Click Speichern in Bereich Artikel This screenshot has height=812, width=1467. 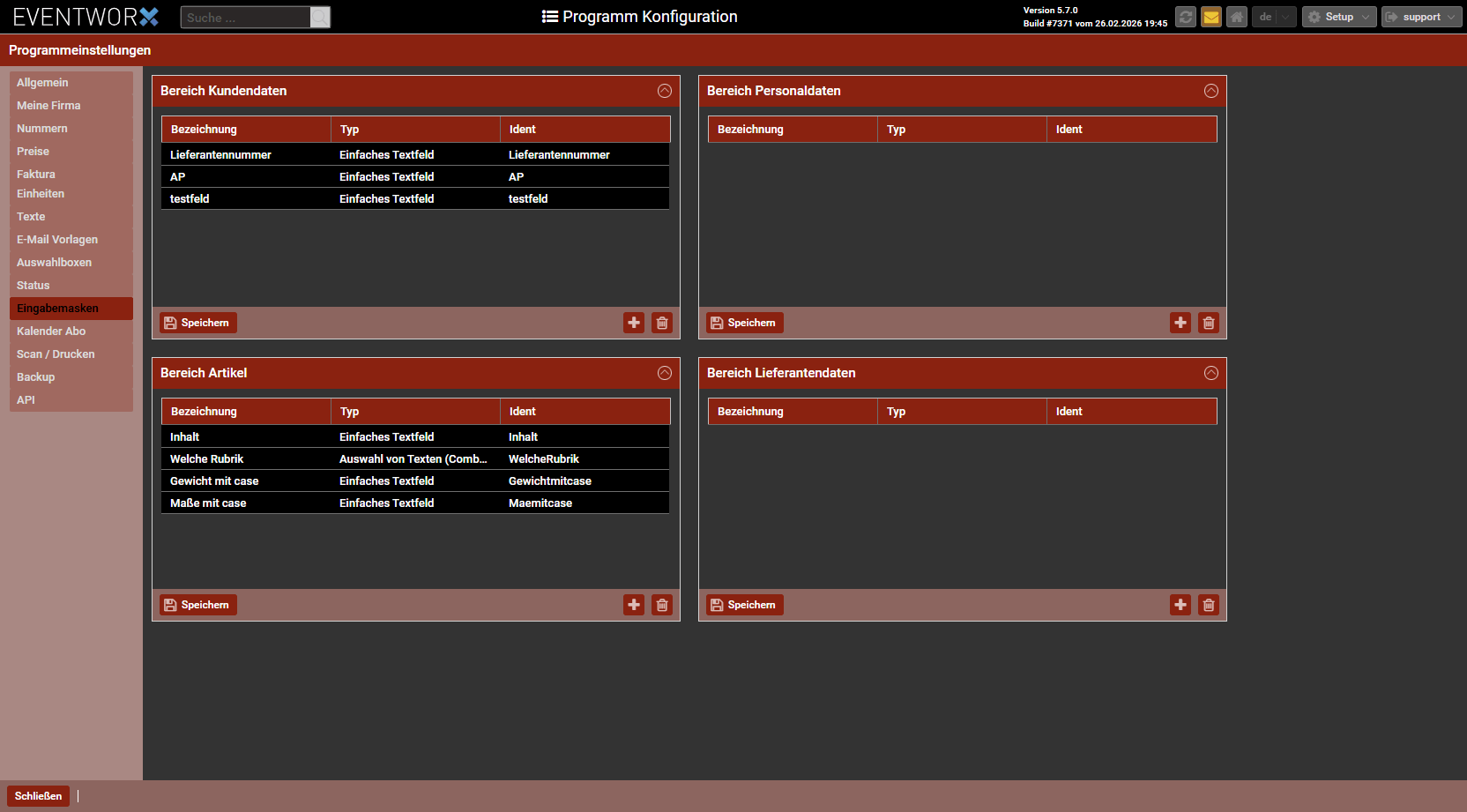(198, 605)
